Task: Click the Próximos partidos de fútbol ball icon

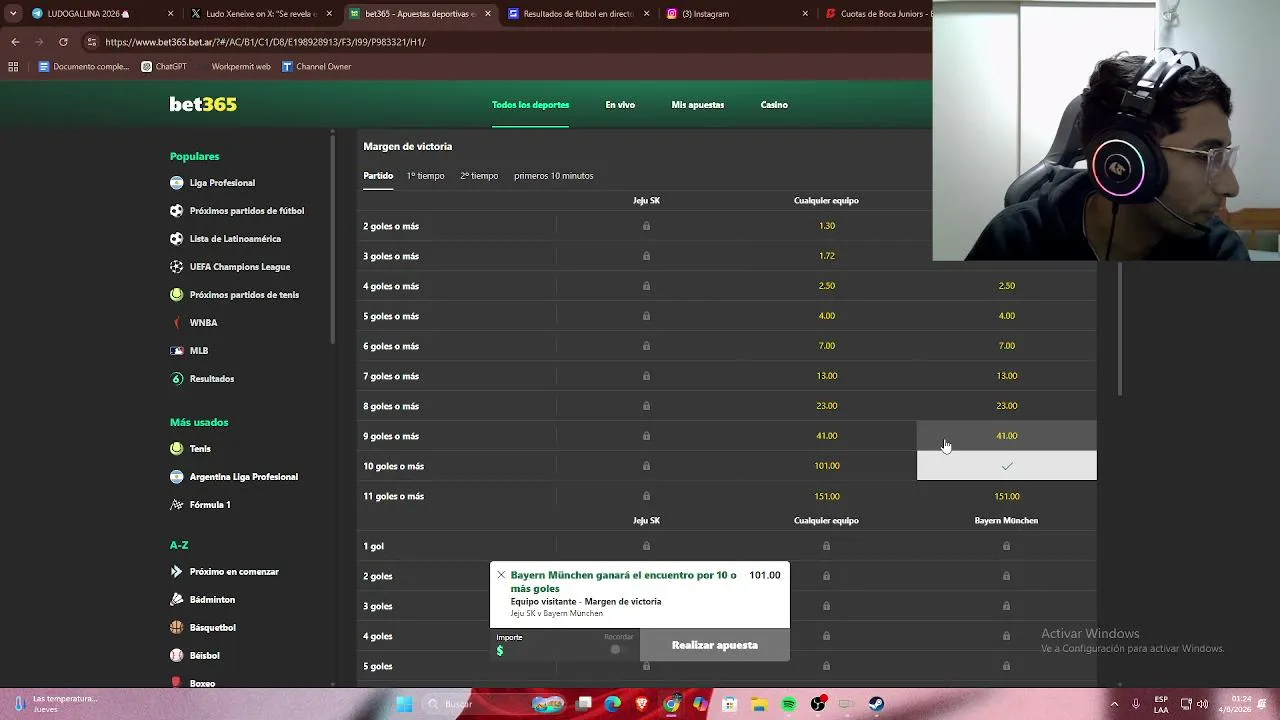Action: click(x=177, y=211)
